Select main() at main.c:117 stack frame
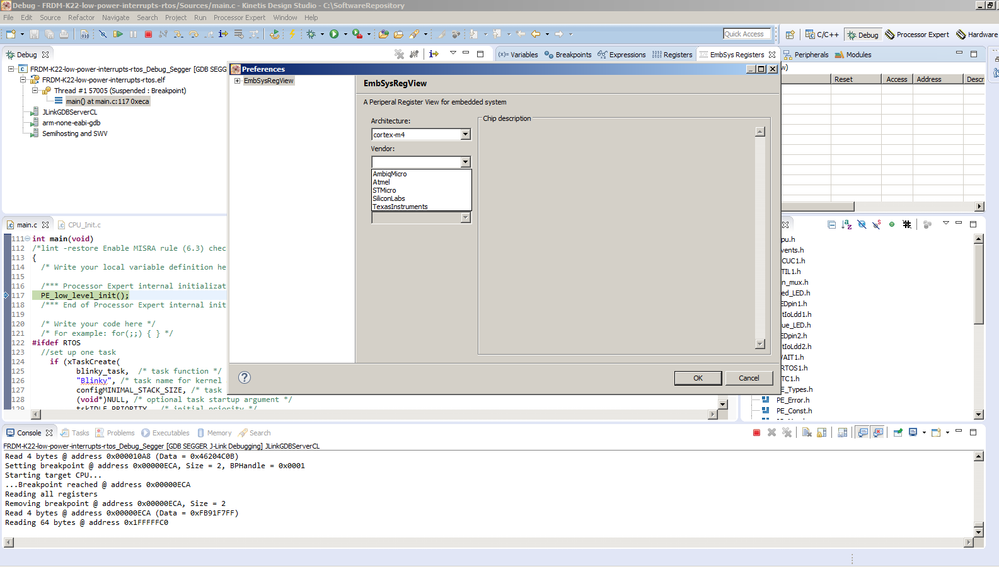 click(x=107, y=101)
